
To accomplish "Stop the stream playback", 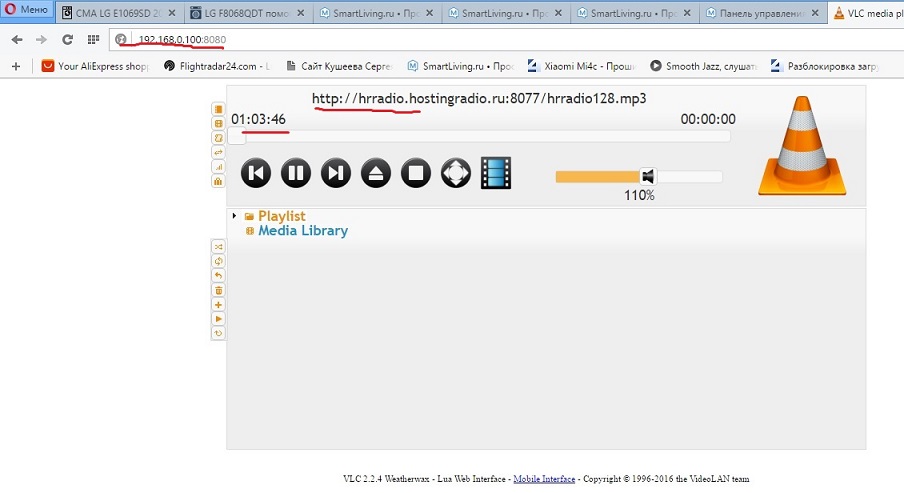I will click(416, 173).
